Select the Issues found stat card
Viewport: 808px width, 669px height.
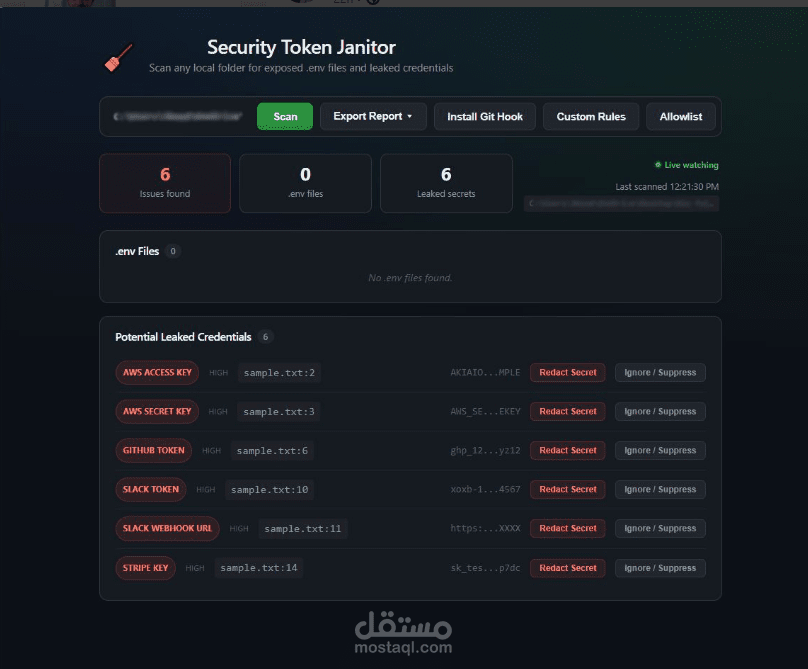point(165,183)
